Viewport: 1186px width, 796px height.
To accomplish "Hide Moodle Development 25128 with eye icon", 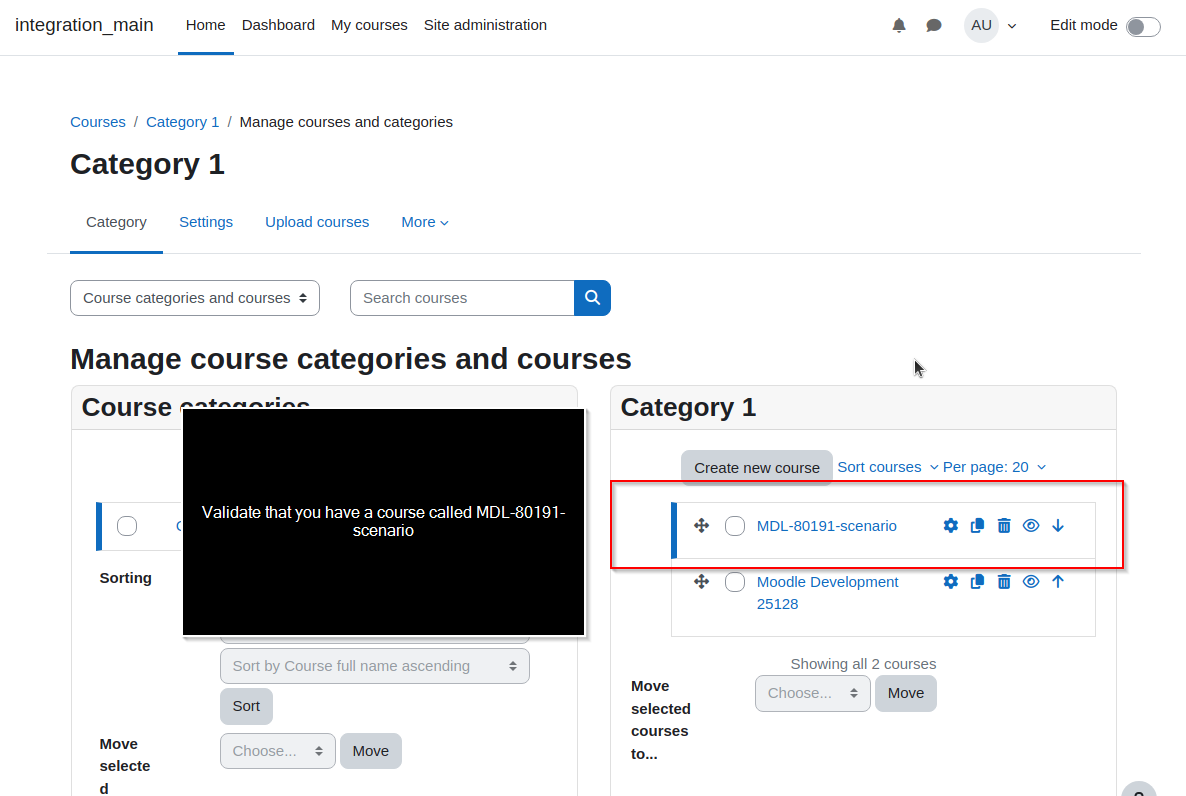I will coord(1031,582).
